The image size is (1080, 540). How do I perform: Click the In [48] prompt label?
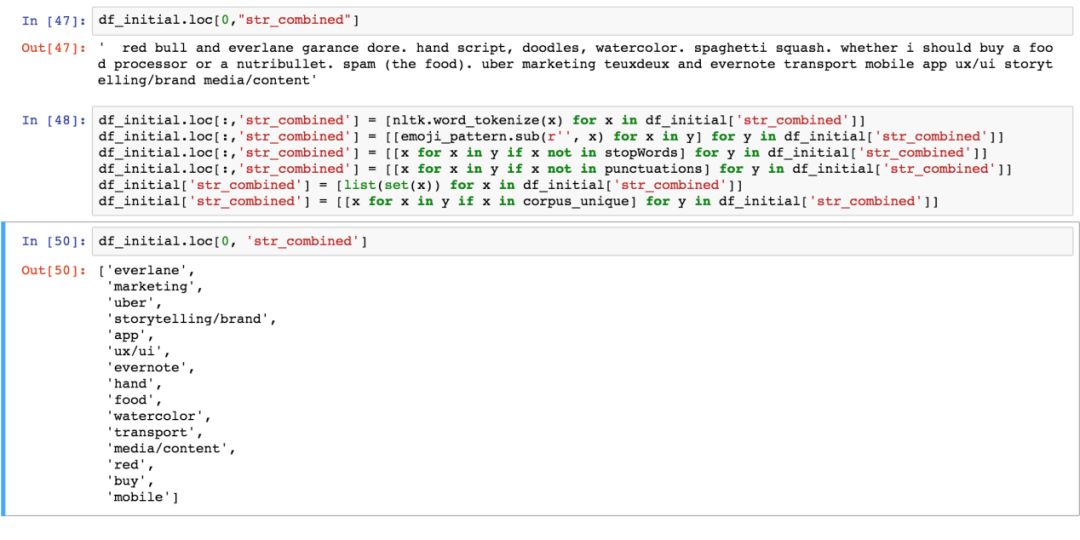click(x=54, y=121)
